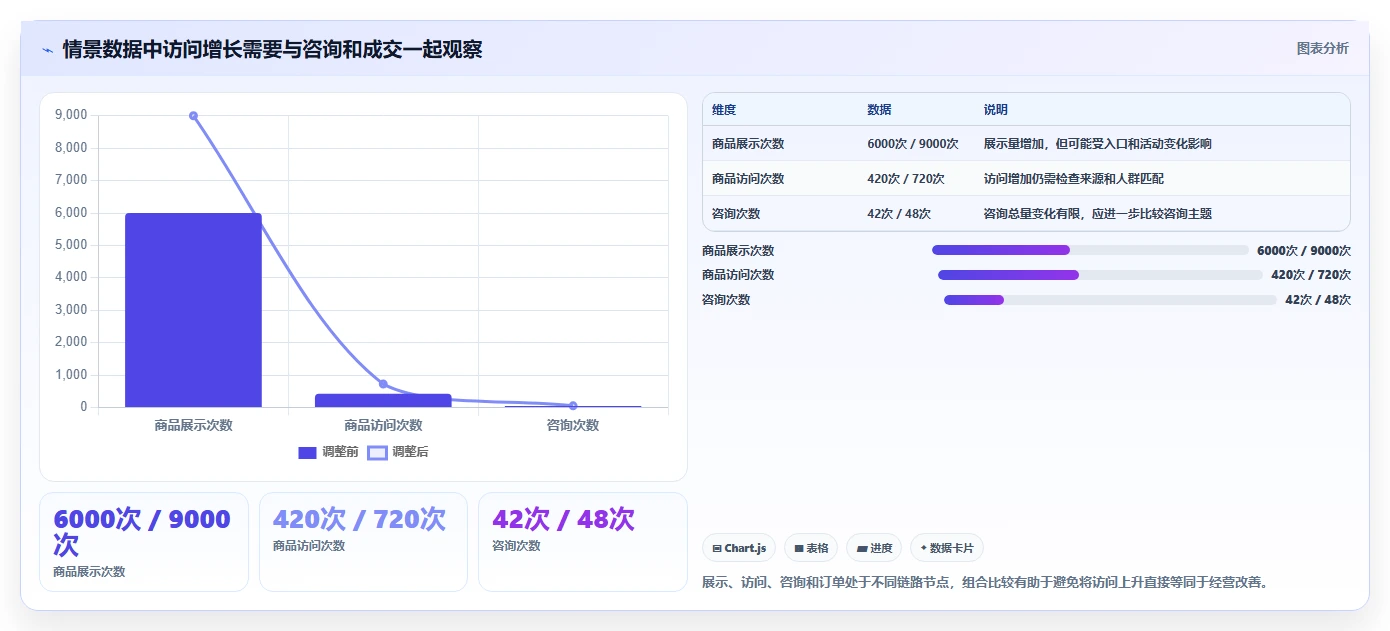This screenshot has width=1390, height=631.
Task: Click the 42次 / 48次 progress value
Action: point(1318,300)
